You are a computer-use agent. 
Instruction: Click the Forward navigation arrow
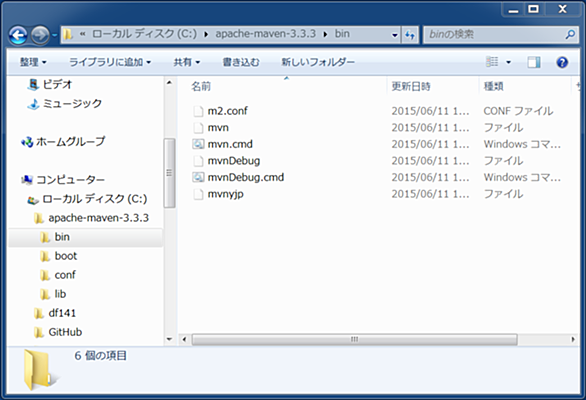coord(40,35)
